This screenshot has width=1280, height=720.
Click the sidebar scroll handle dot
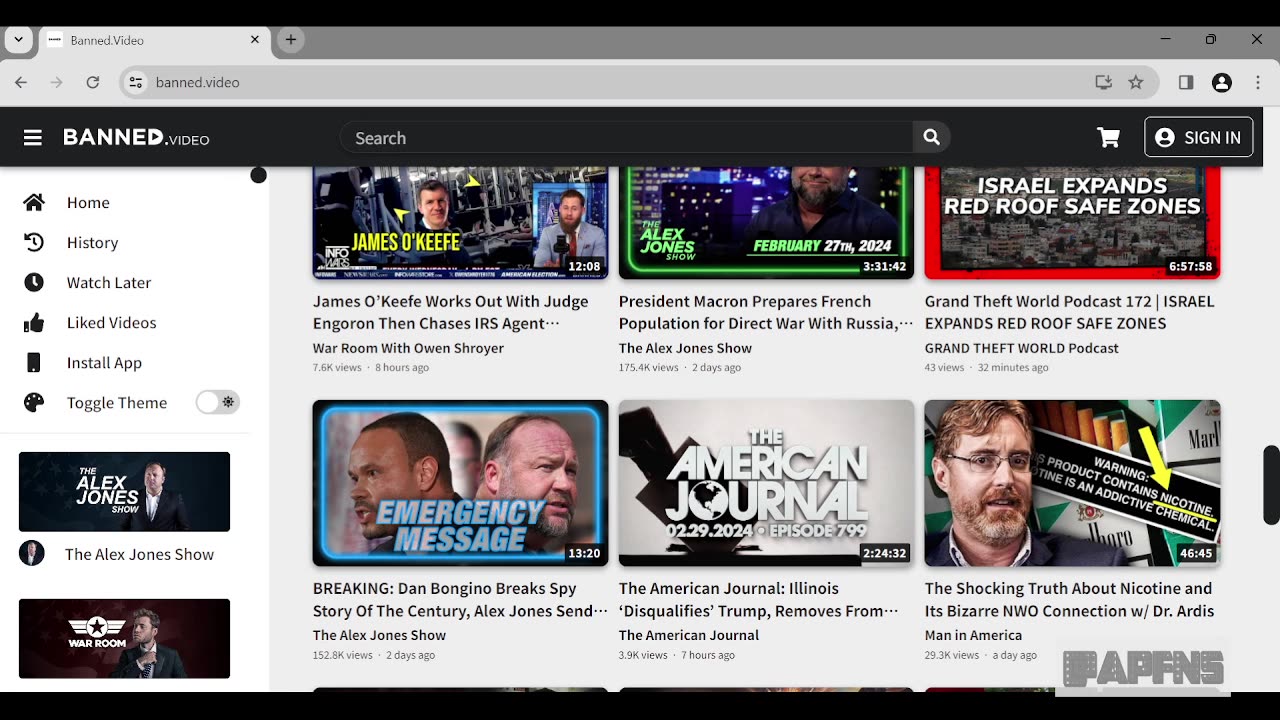[258, 175]
